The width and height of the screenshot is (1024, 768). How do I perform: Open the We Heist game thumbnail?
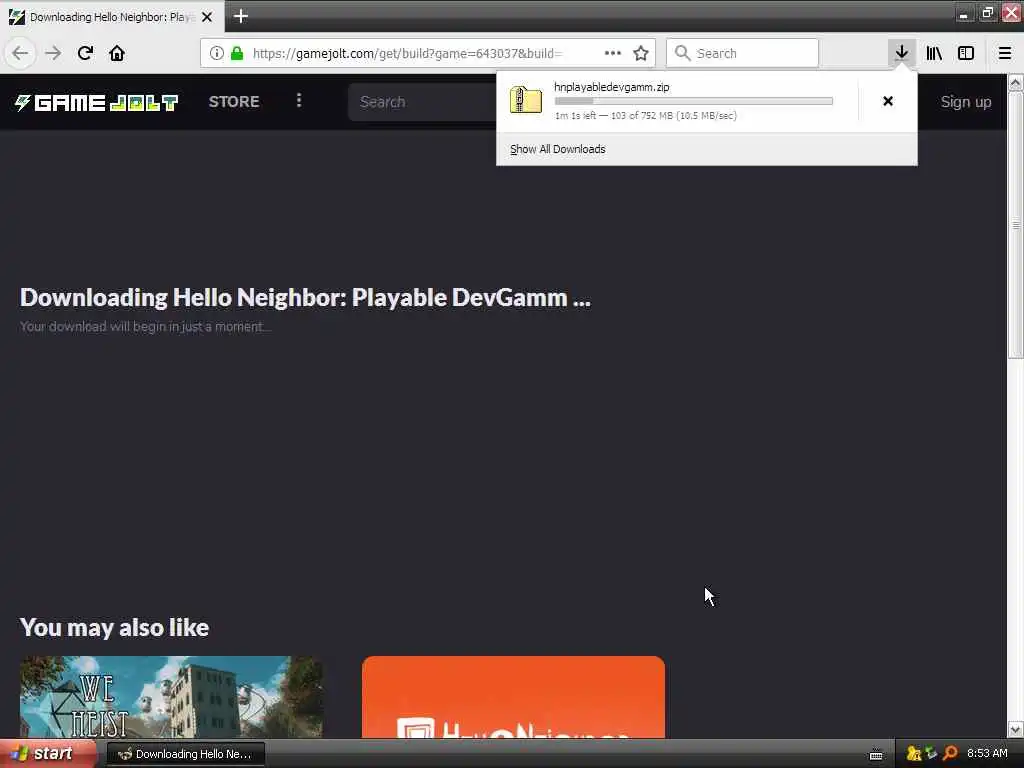pos(171,697)
